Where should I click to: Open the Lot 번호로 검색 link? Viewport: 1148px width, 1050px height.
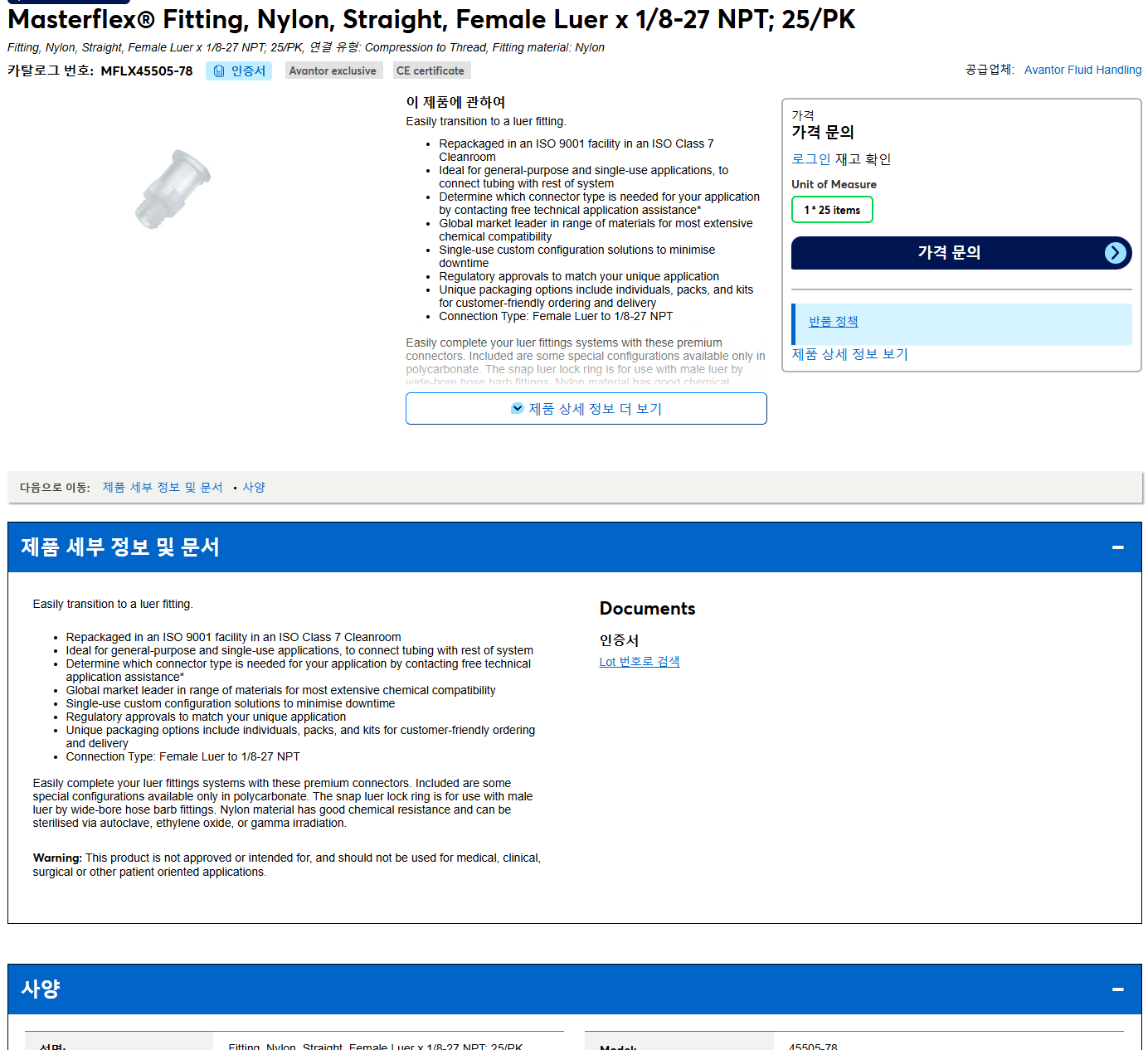coord(640,662)
